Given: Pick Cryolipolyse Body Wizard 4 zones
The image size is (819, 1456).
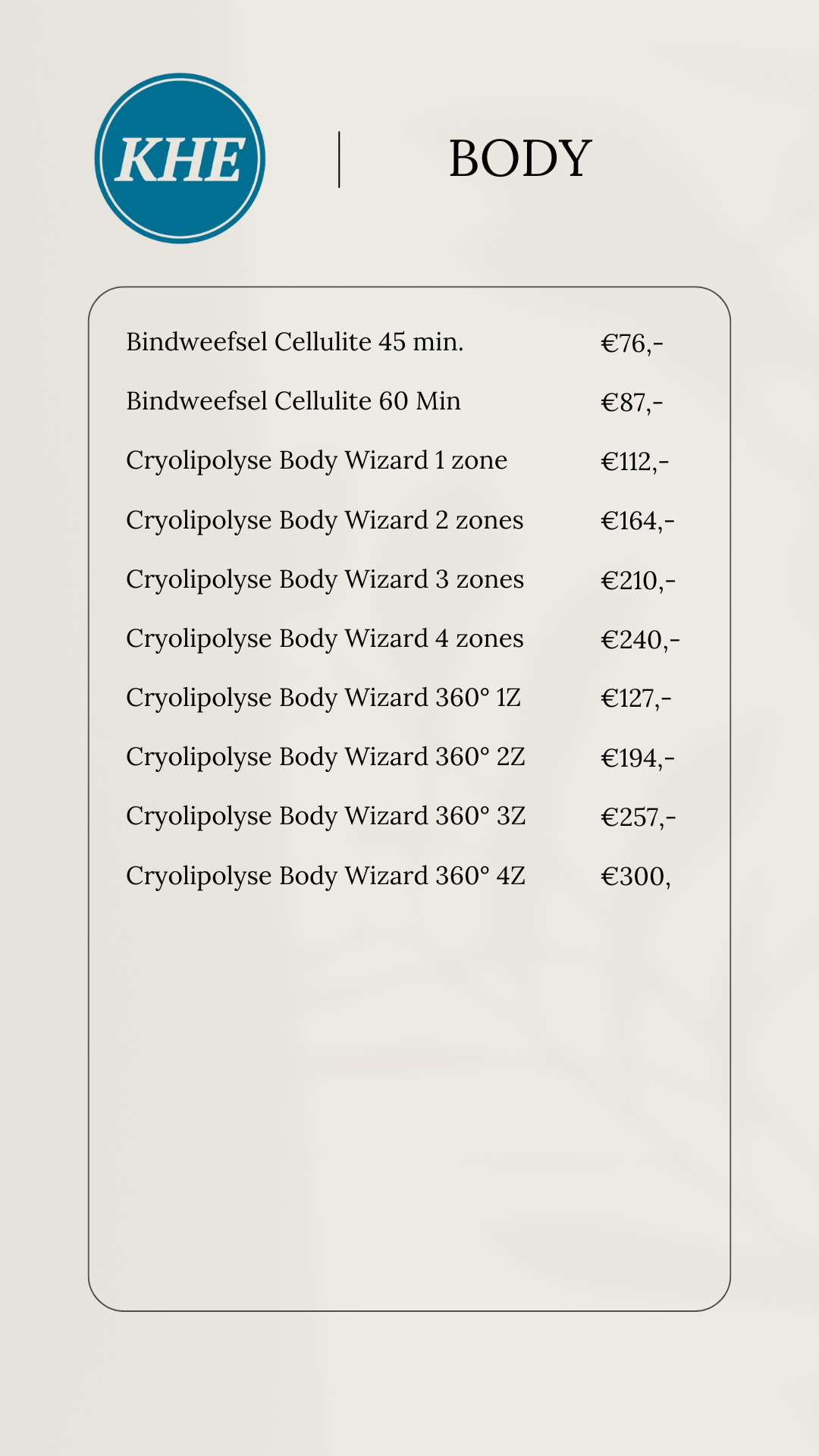Looking at the screenshot, I should (x=325, y=639).
